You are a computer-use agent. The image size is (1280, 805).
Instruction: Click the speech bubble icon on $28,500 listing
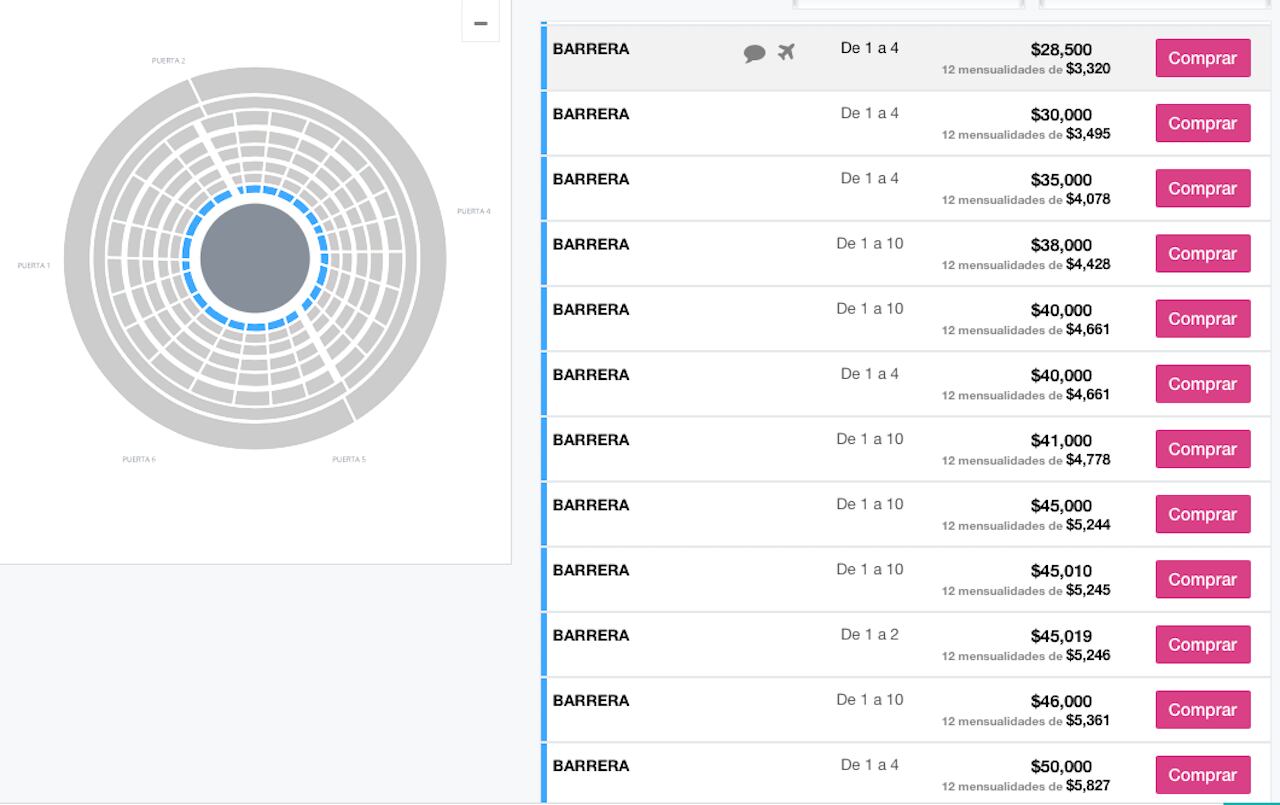[x=754, y=54]
